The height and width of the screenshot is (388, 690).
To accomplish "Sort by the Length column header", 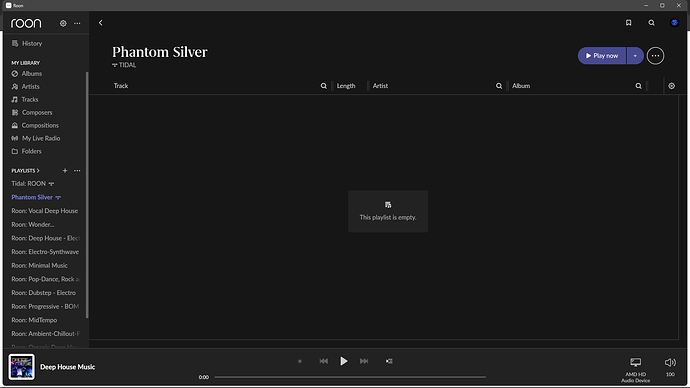I will pyautogui.click(x=346, y=86).
